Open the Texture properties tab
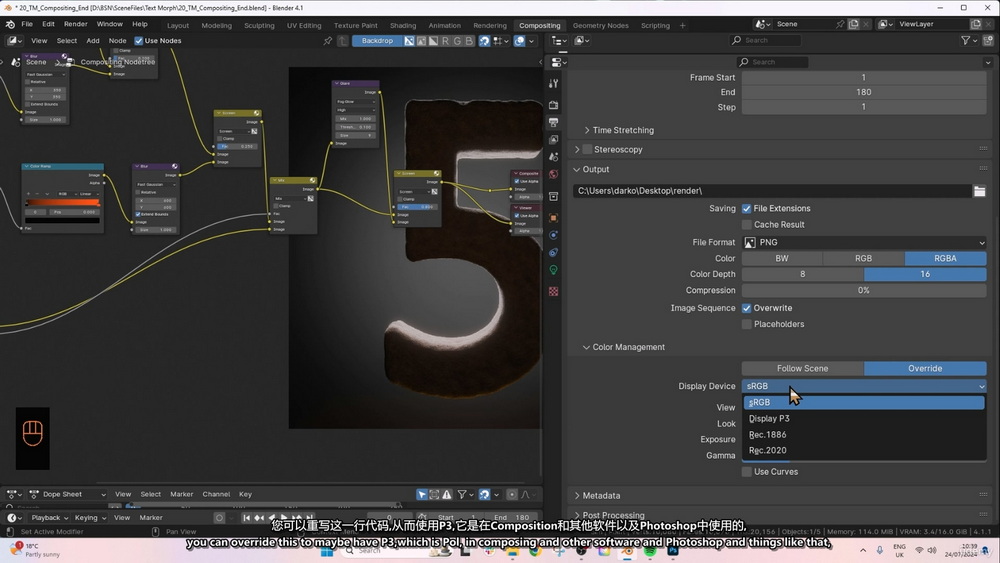 pos(554,291)
